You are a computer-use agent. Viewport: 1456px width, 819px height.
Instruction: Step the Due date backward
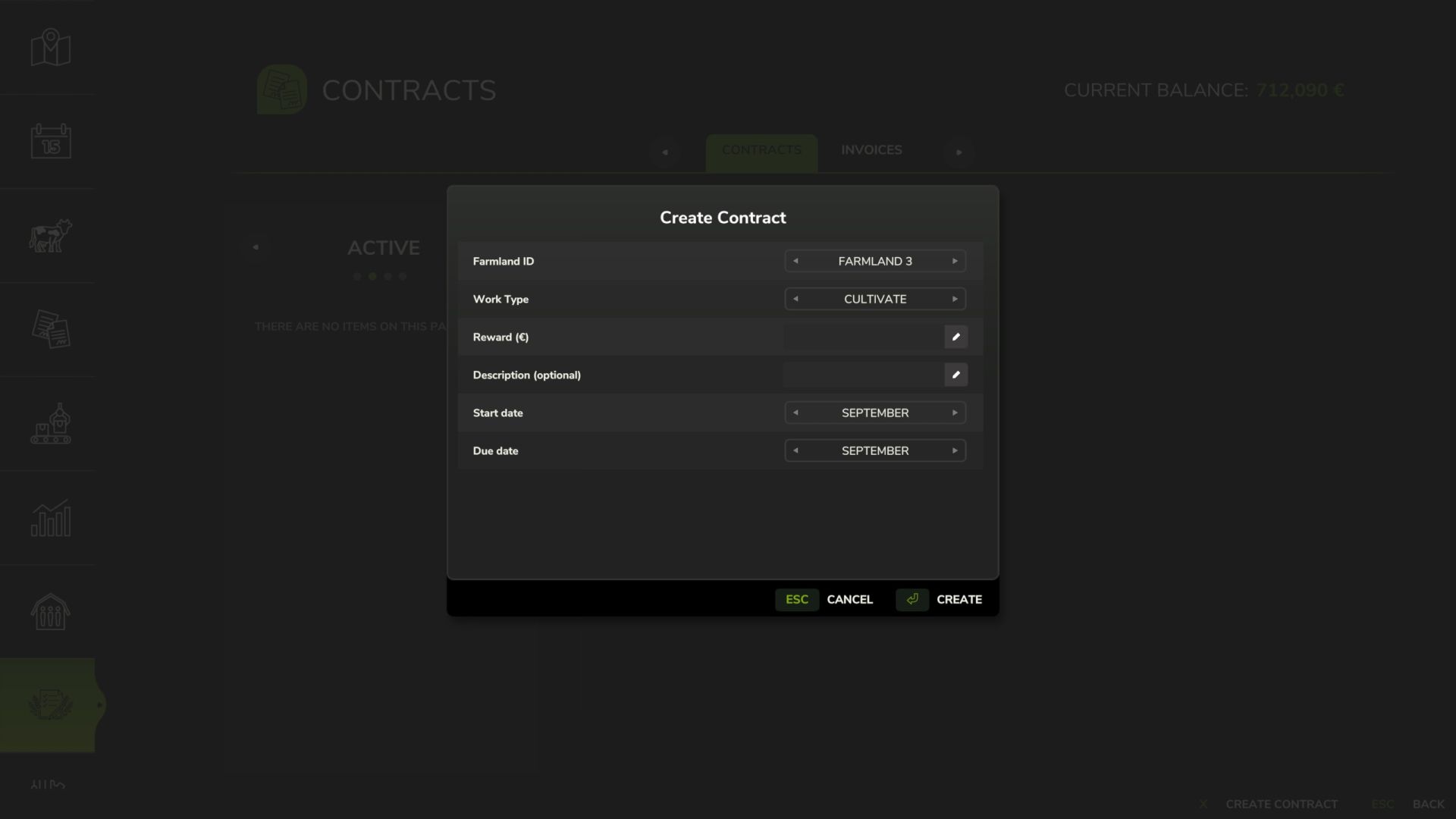795,450
